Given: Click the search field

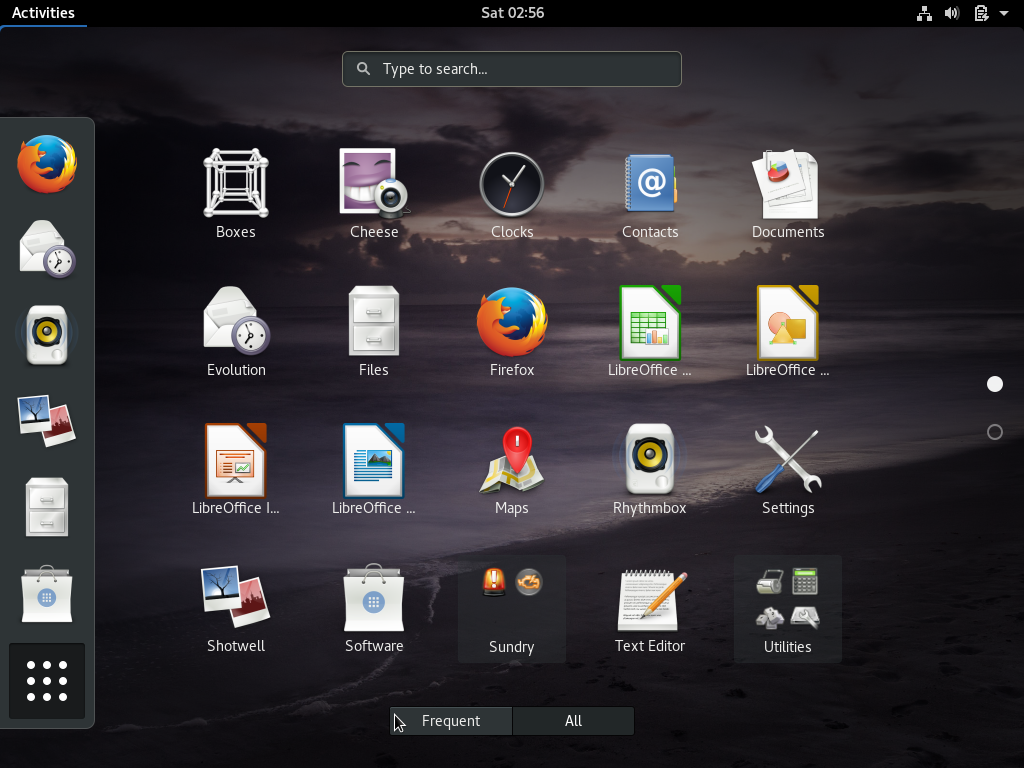Looking at the screenshot, I should coord(512,69).
